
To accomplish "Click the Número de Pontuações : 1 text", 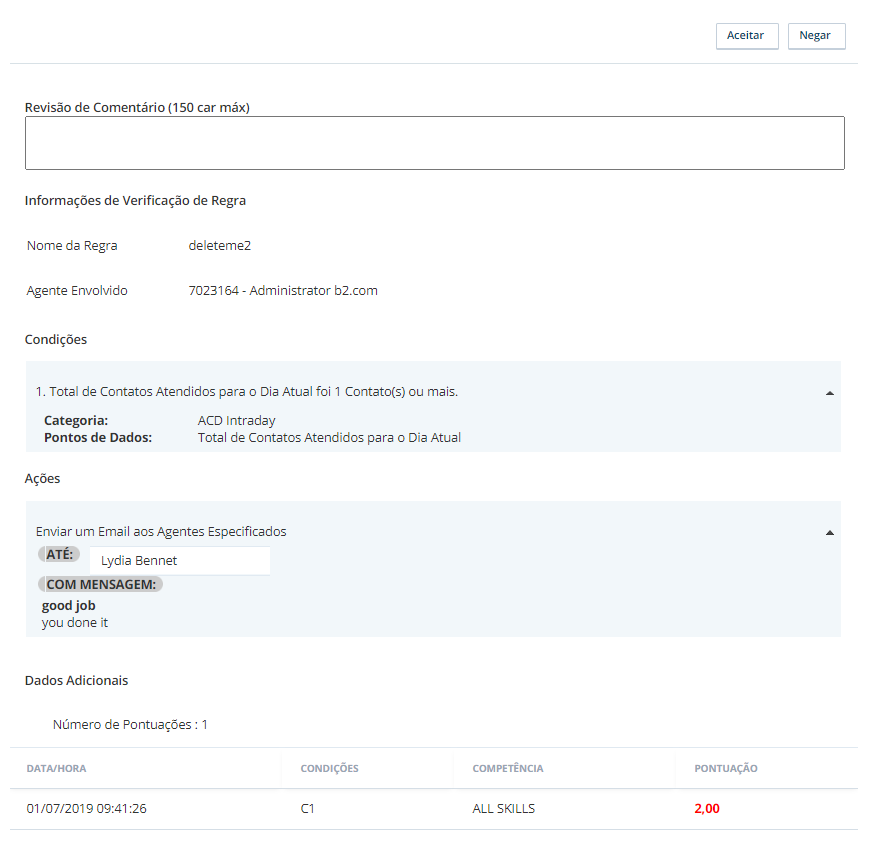I will 130,724.
